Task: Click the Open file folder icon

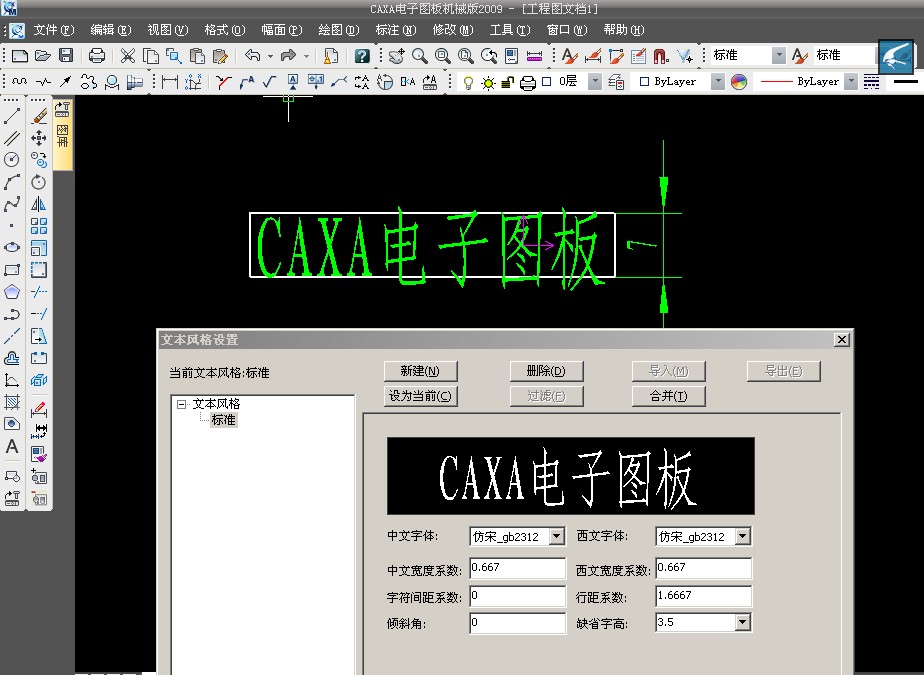Action: [x=42, y=55]
